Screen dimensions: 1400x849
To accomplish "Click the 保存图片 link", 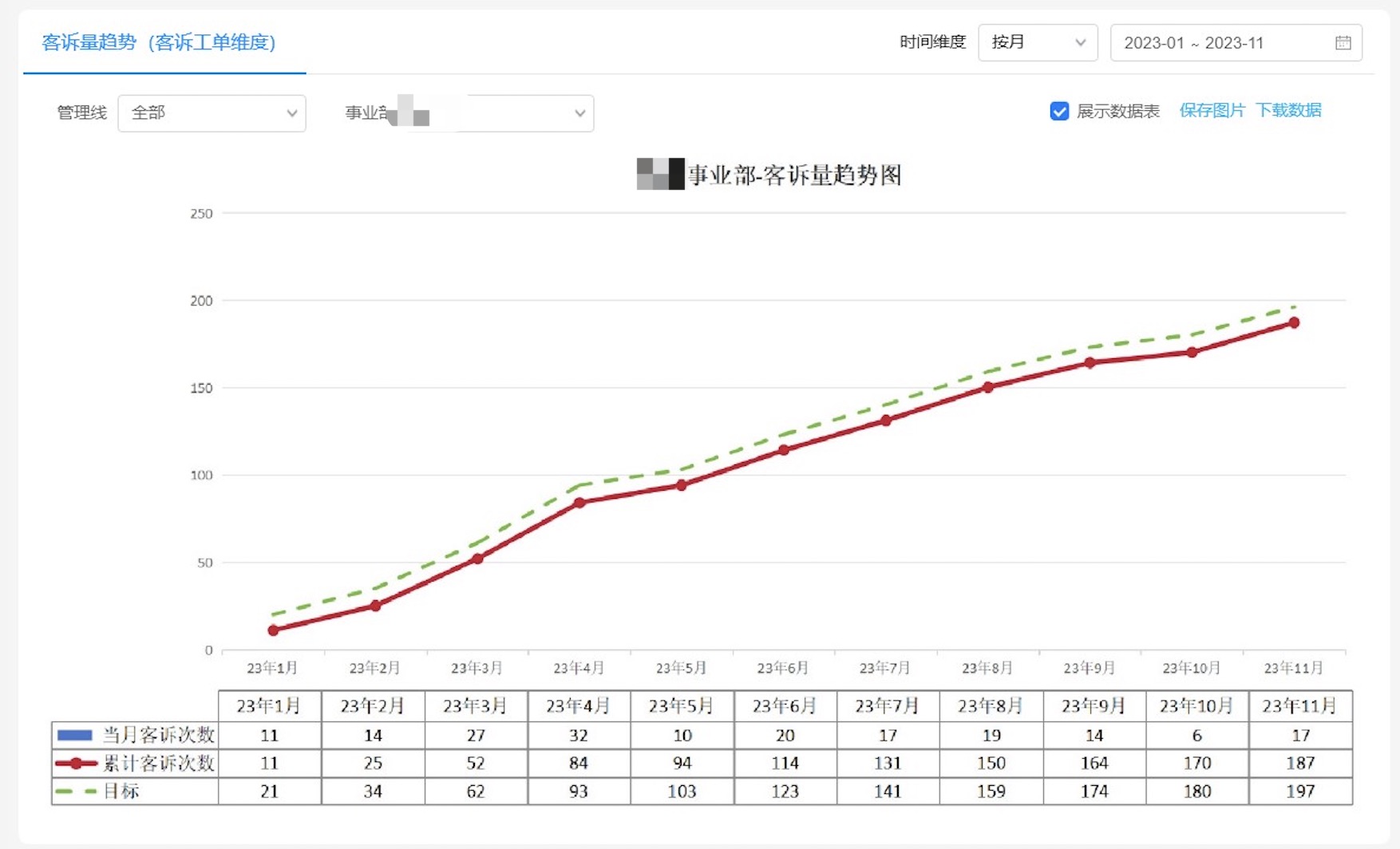I will 1212,110.
